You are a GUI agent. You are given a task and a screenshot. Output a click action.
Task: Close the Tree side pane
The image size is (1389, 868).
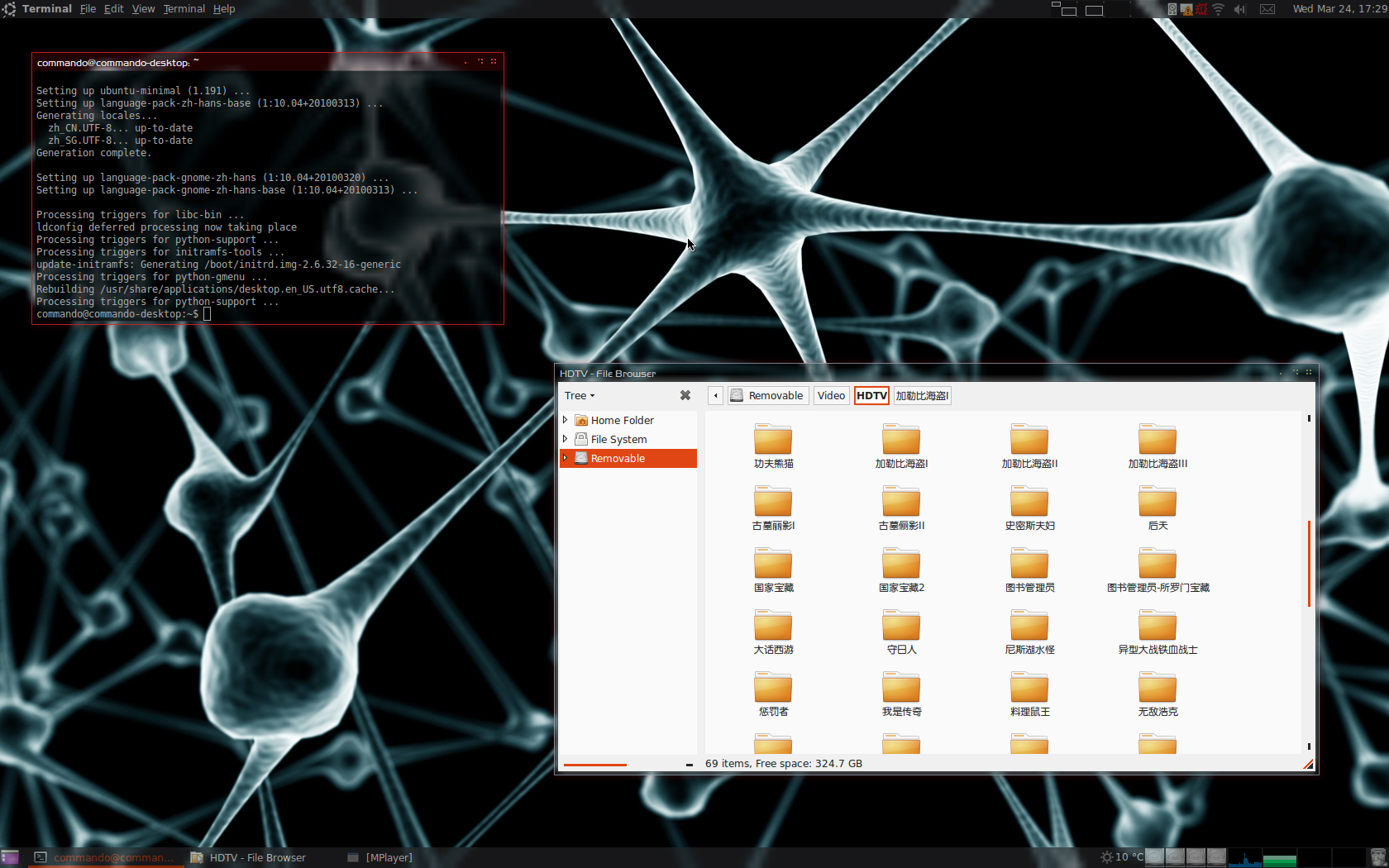pyautogui.click(x=685, y=395)
